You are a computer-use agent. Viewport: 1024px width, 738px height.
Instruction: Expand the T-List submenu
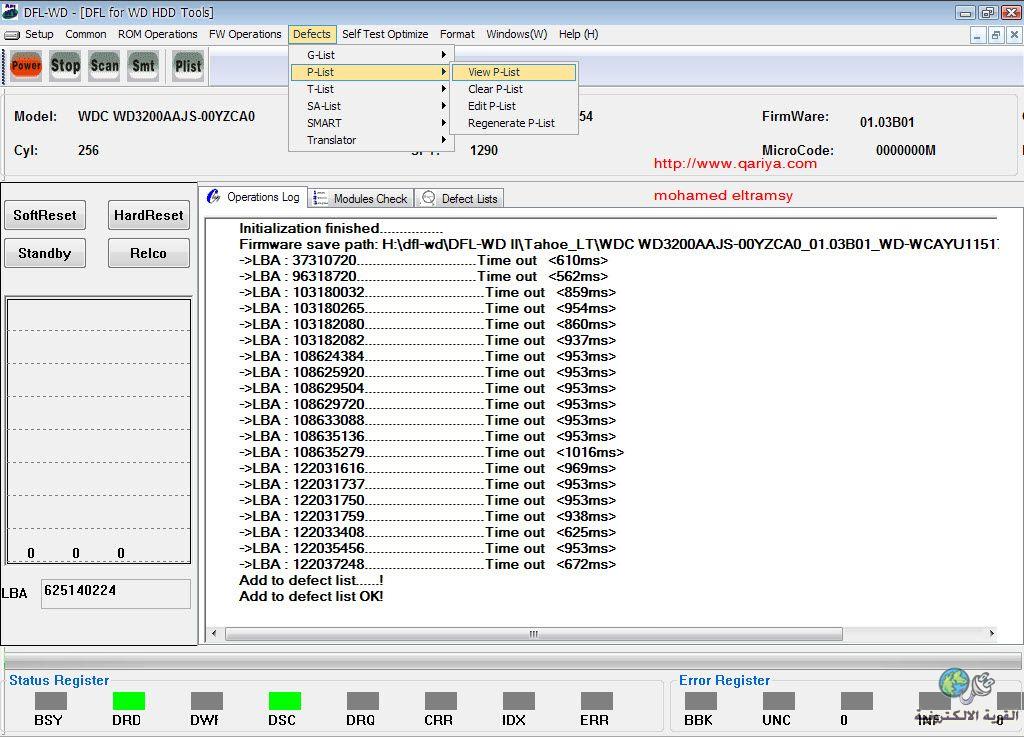(x=370, y=89)
